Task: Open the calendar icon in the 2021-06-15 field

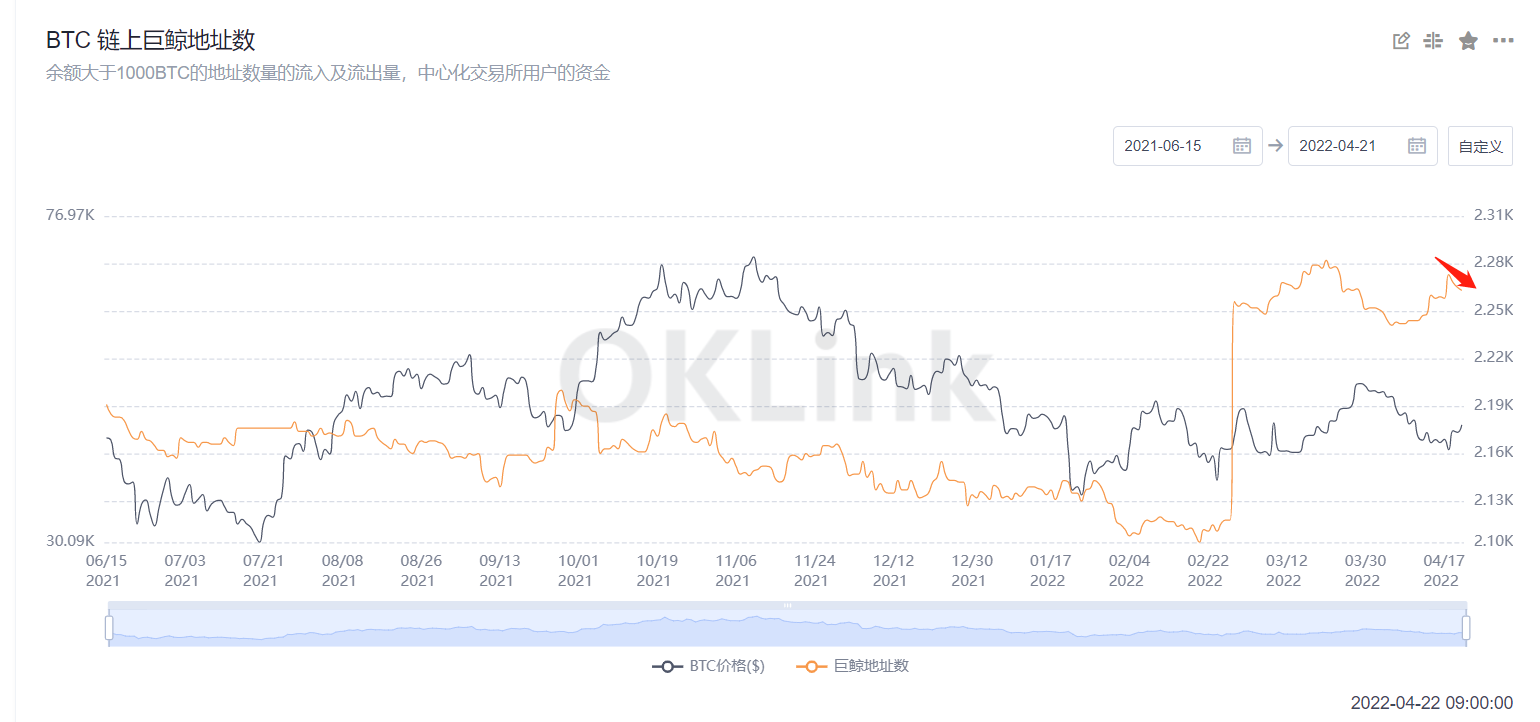Action: pyautogui.click(x=1242, y=145)
